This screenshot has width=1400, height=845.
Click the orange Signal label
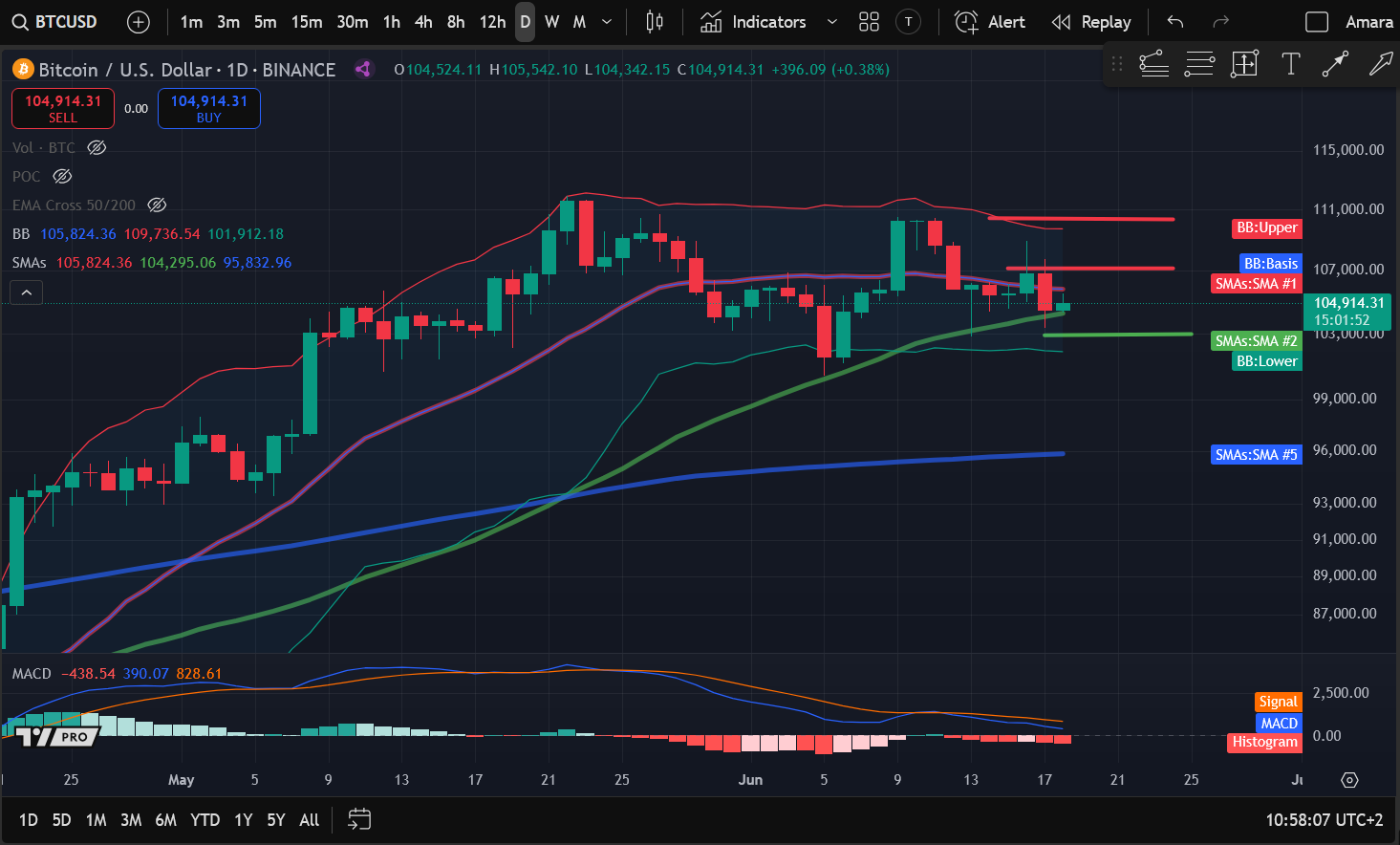1278,702
